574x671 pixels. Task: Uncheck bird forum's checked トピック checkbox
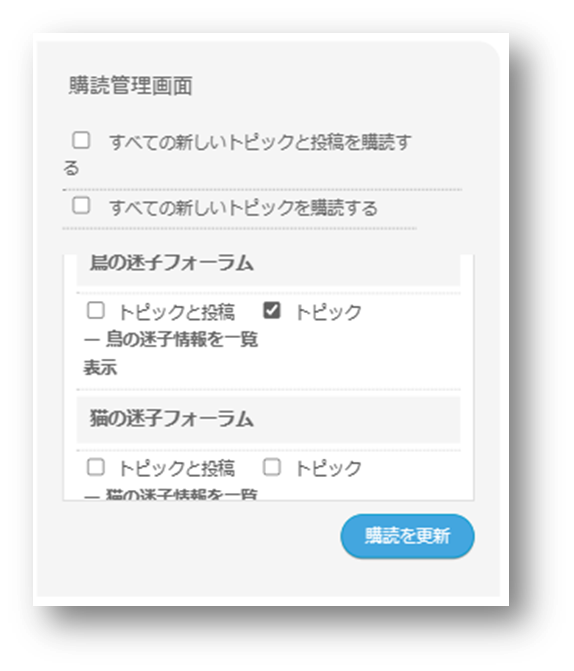tap(272, 310)
